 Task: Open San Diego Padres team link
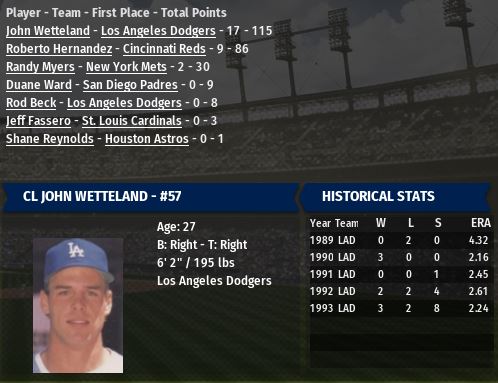tap(130, 85)
